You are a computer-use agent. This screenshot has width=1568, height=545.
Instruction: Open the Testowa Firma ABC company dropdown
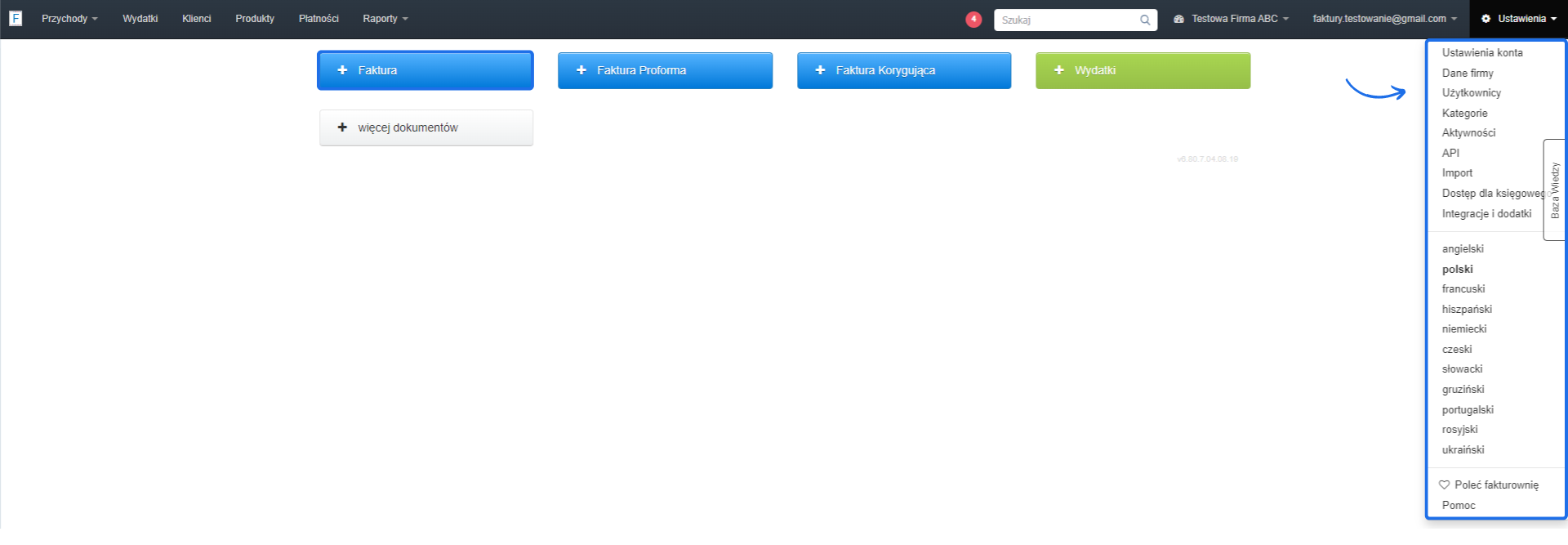[1232, 18]
